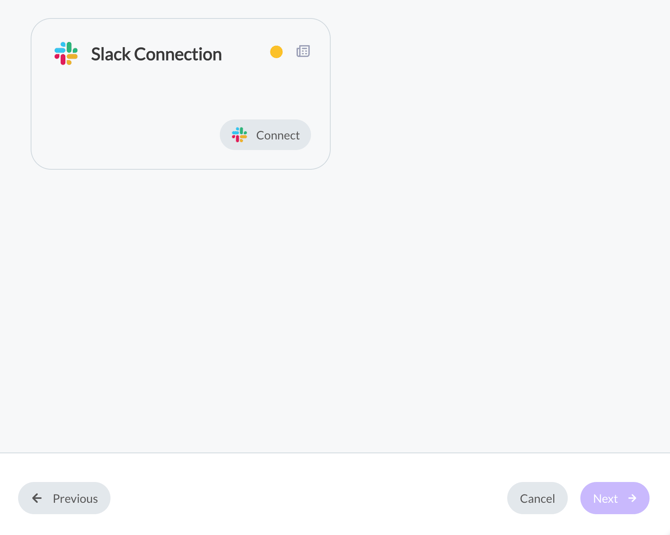The image size is (670, 535).
Task: Proceed with the Next button
Action: point(614,498)
